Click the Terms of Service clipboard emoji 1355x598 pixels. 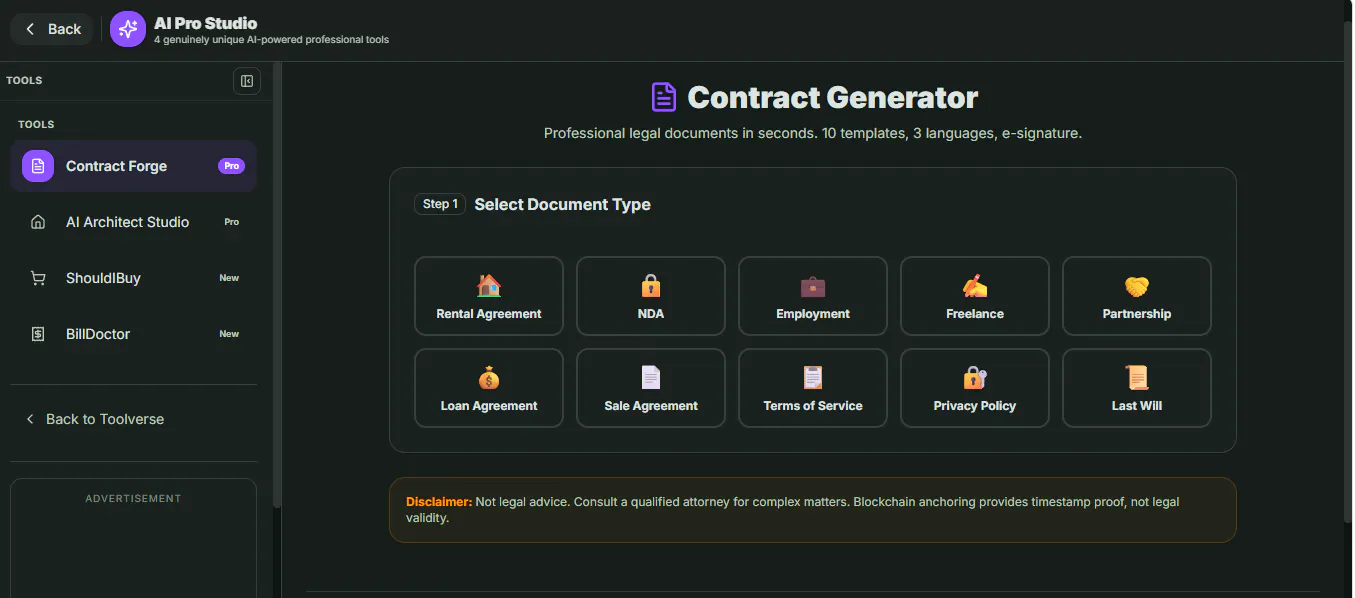(x=813, y=378)
